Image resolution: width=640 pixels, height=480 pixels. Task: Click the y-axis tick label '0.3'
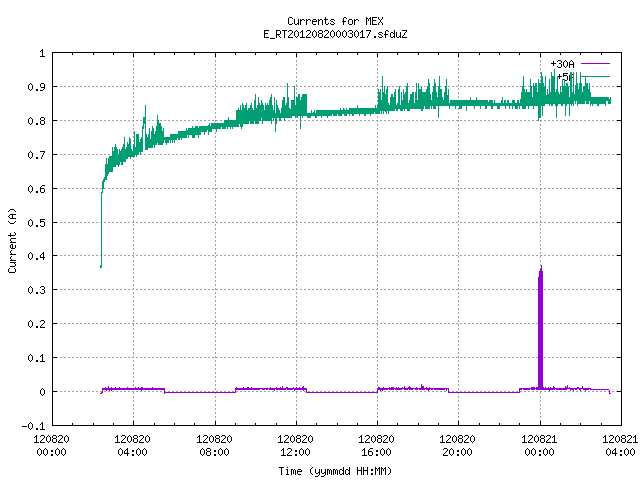(36, 290)
